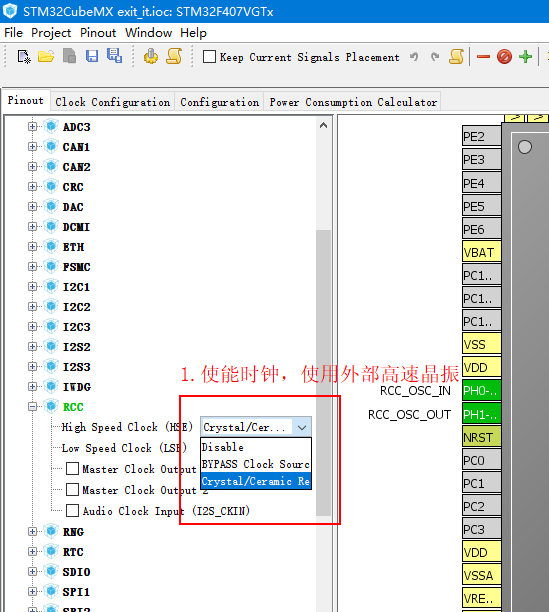Select the Pinout tab
549x612 pixels.
point(26,100)
